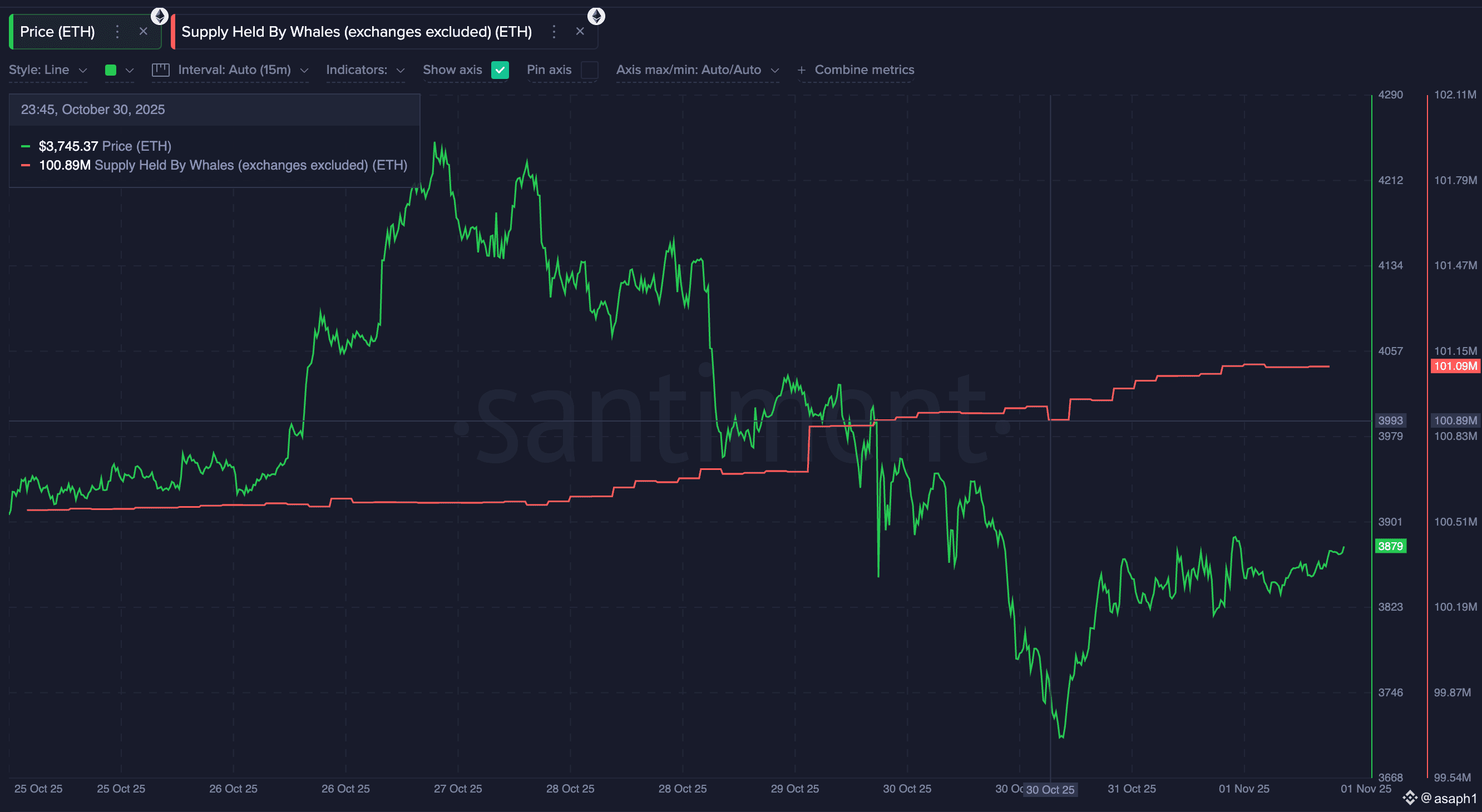Remove the Price (ETH) metric
The width and height of the screenshot is (1482, 812).
(144, 32)
